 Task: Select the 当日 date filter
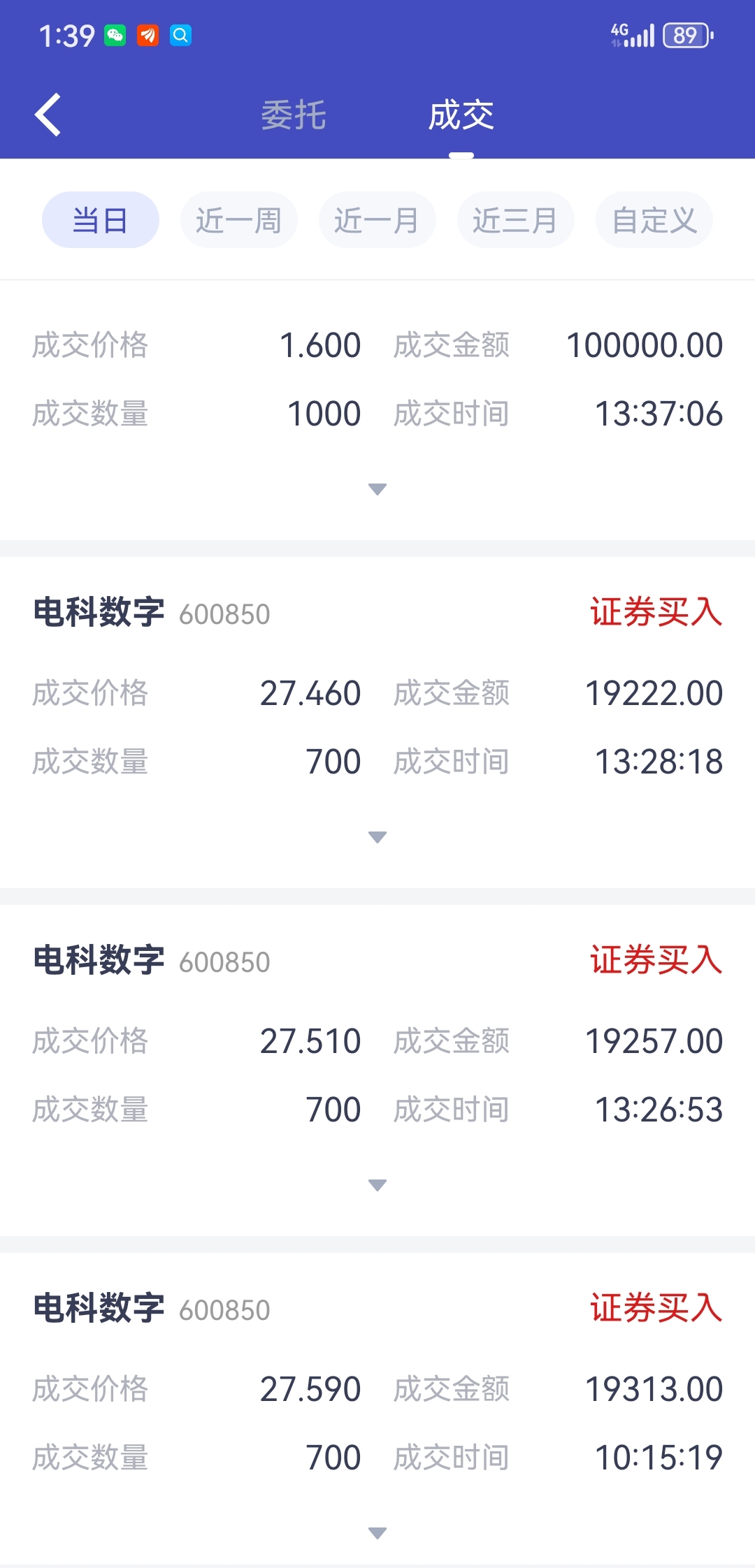pyautogui.click(x=101, y=220)
